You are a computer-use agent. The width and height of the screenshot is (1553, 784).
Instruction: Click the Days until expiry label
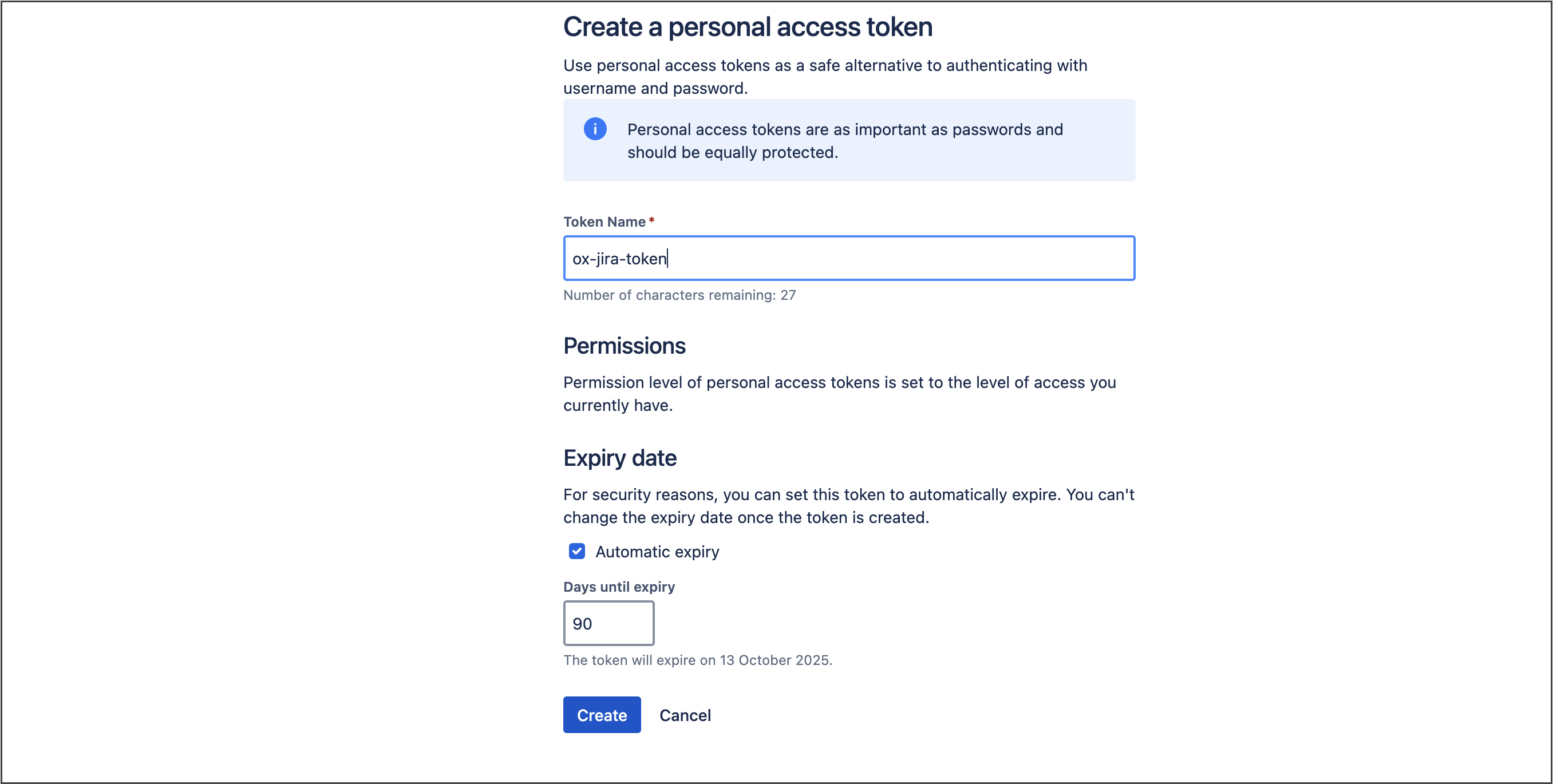619,587
